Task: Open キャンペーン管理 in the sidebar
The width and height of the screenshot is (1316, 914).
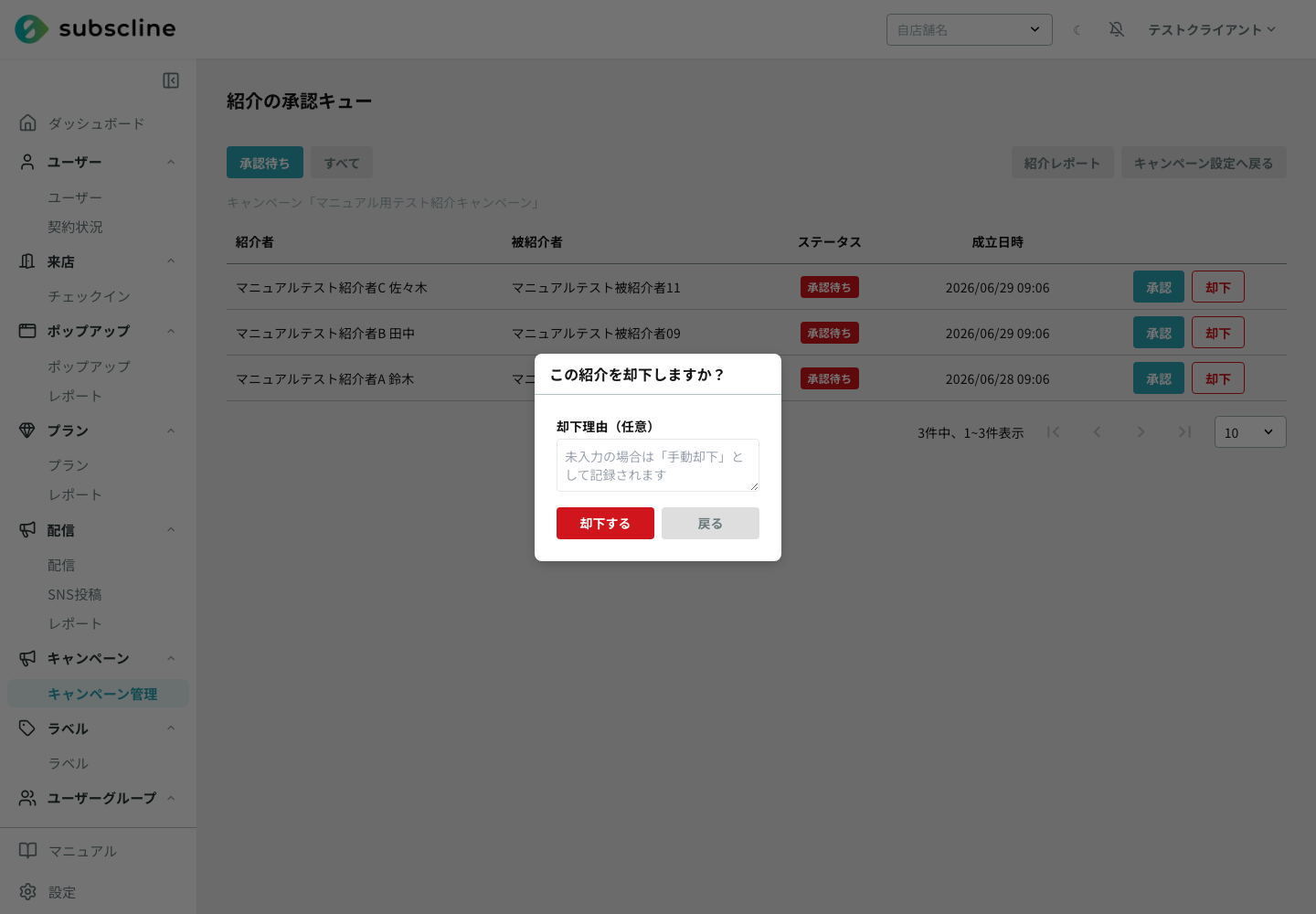Action: [x=99, y=694]
